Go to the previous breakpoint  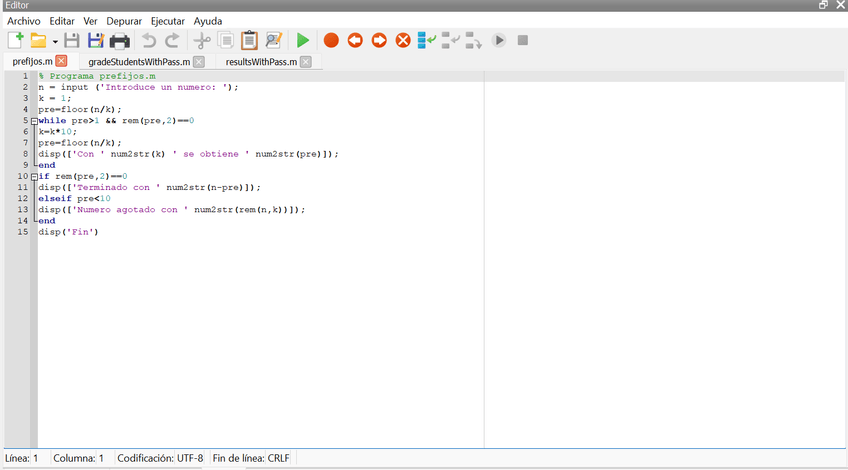point(355,41)
